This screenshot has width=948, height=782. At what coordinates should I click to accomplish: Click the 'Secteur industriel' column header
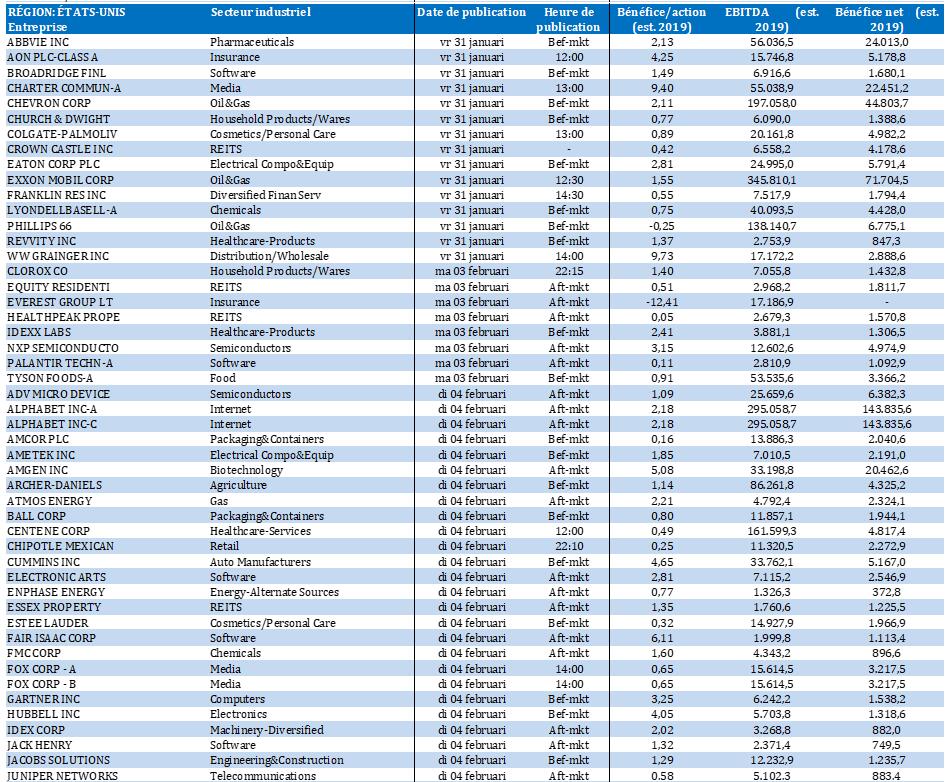(261, 12)
